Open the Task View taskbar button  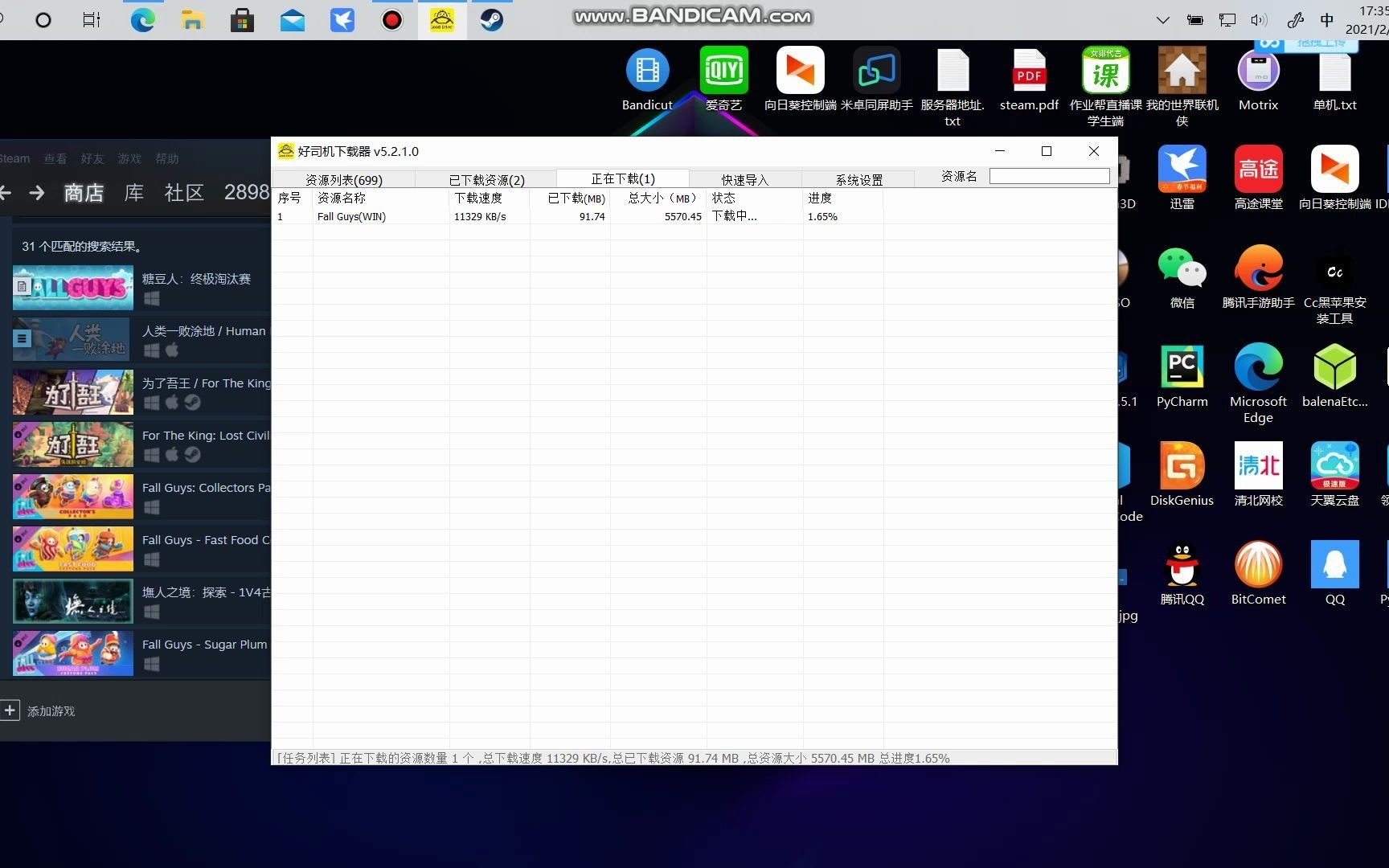[92, 19]
